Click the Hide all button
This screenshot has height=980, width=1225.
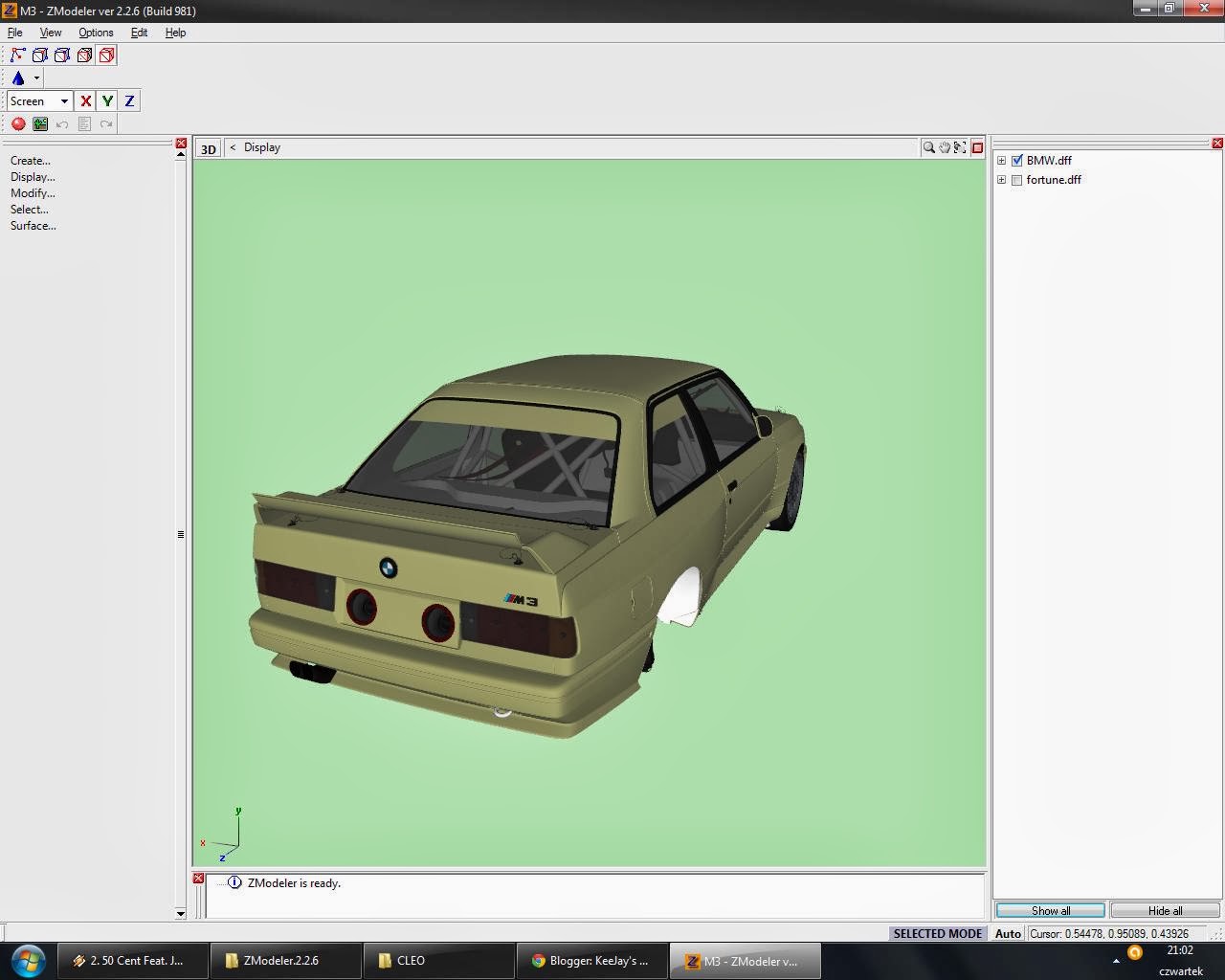point(1165,910)
